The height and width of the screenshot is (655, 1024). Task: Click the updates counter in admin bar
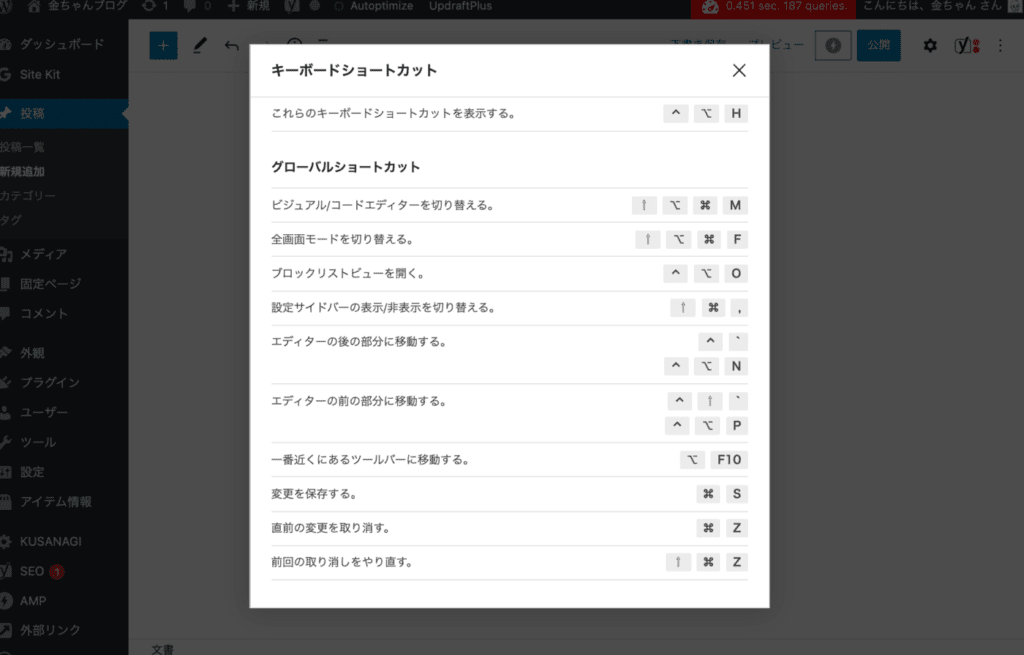point(155,7)
